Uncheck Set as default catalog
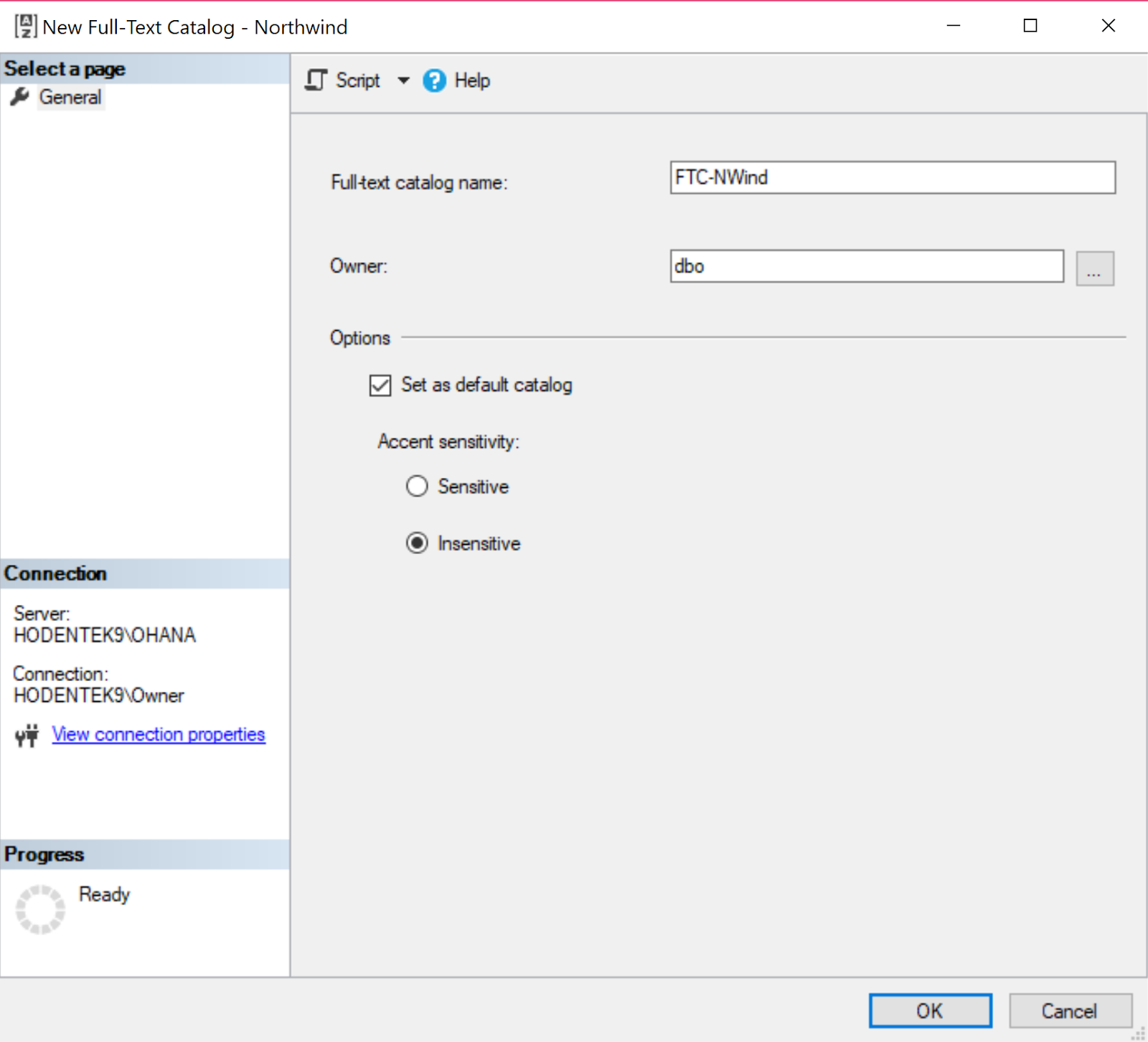 tap(380, 385)
